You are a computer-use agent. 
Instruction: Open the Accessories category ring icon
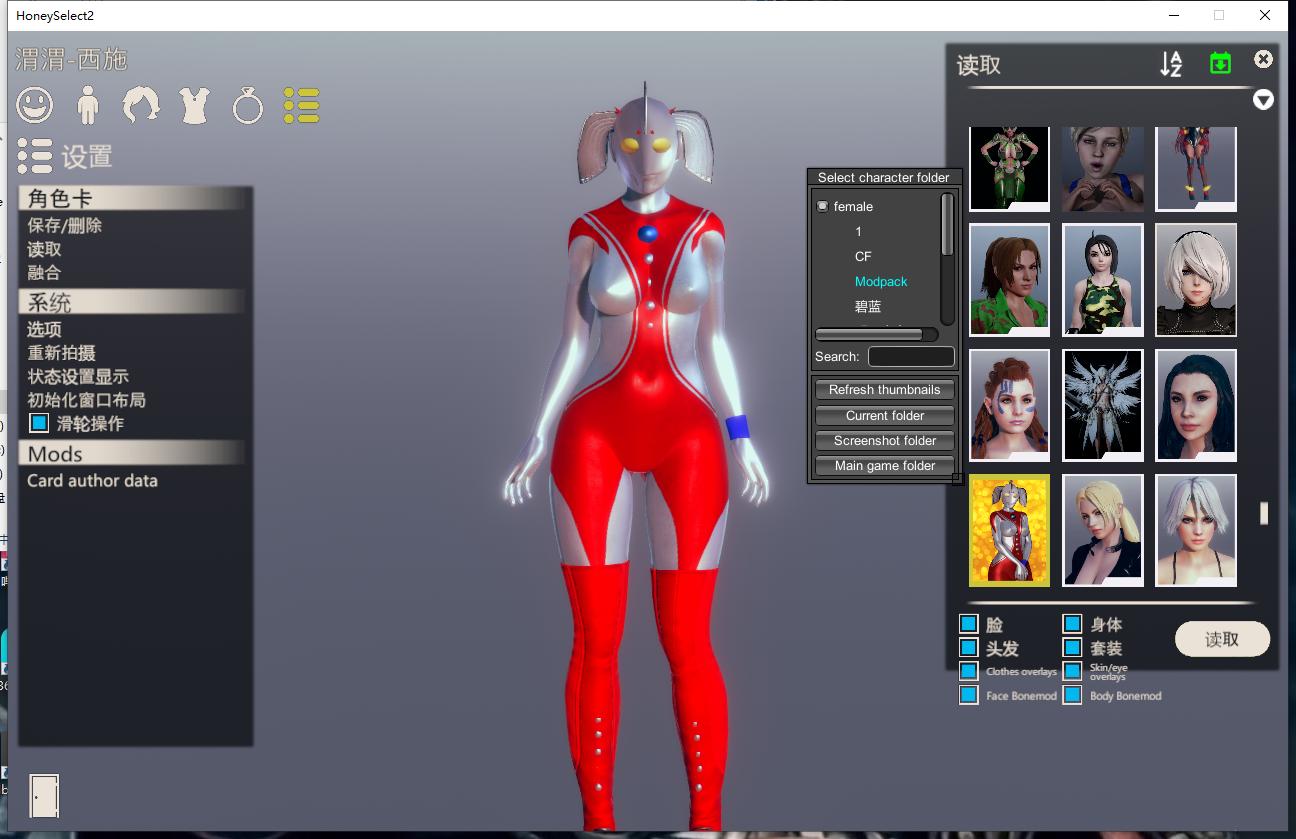coord(247,105)
